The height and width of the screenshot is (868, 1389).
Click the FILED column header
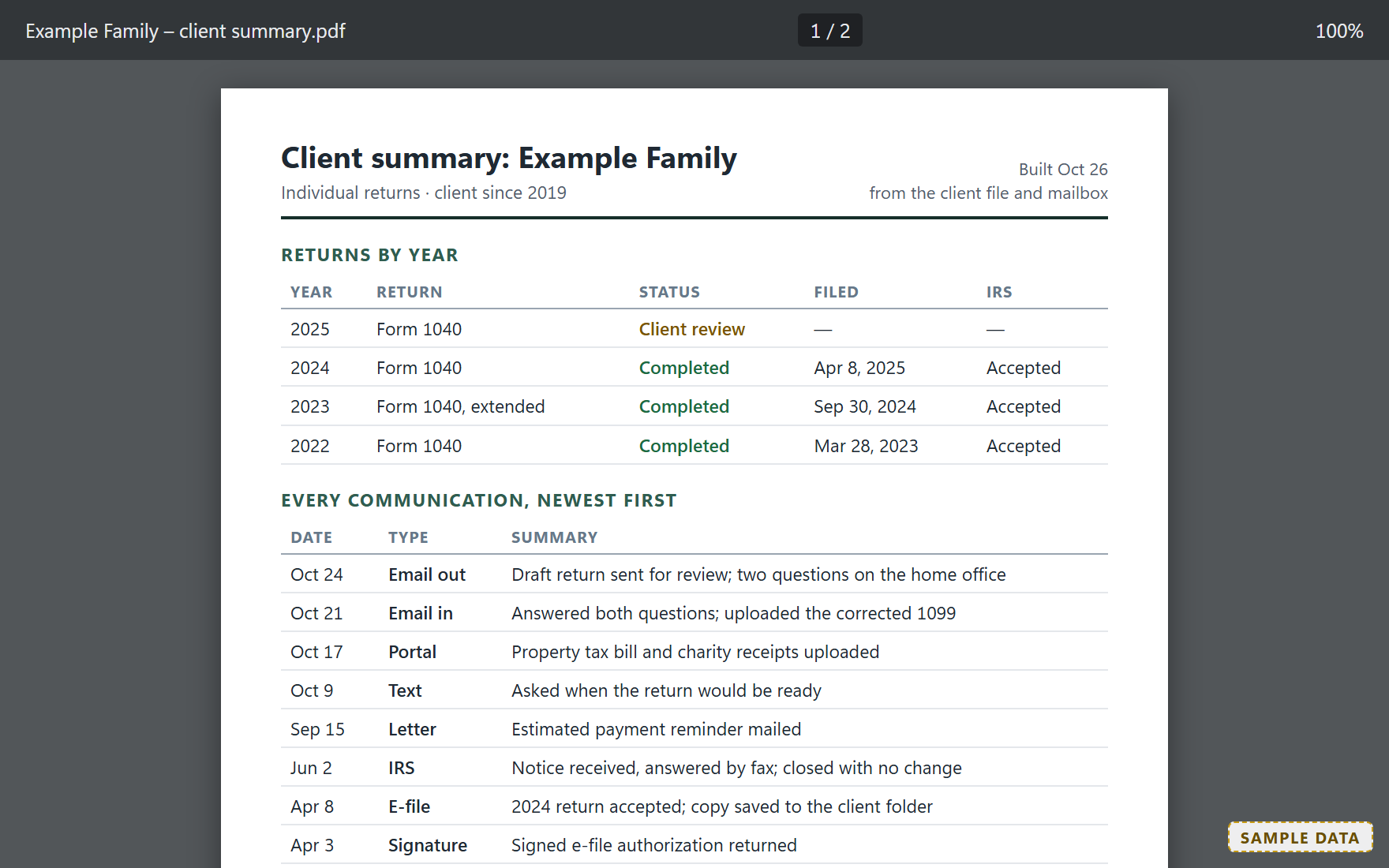[x=837, y=292]
